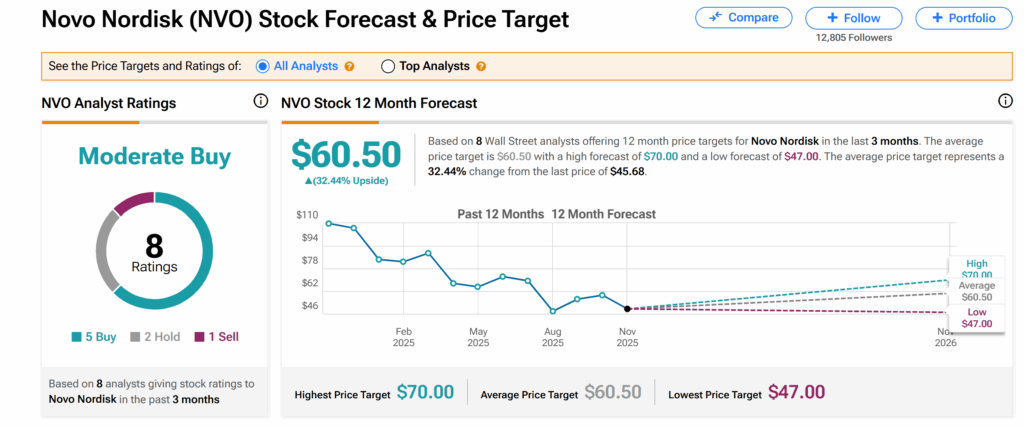Click the Average $60.50 forecast label
The width and height of the screenshot is (1024, 427).
click(977, 291)
